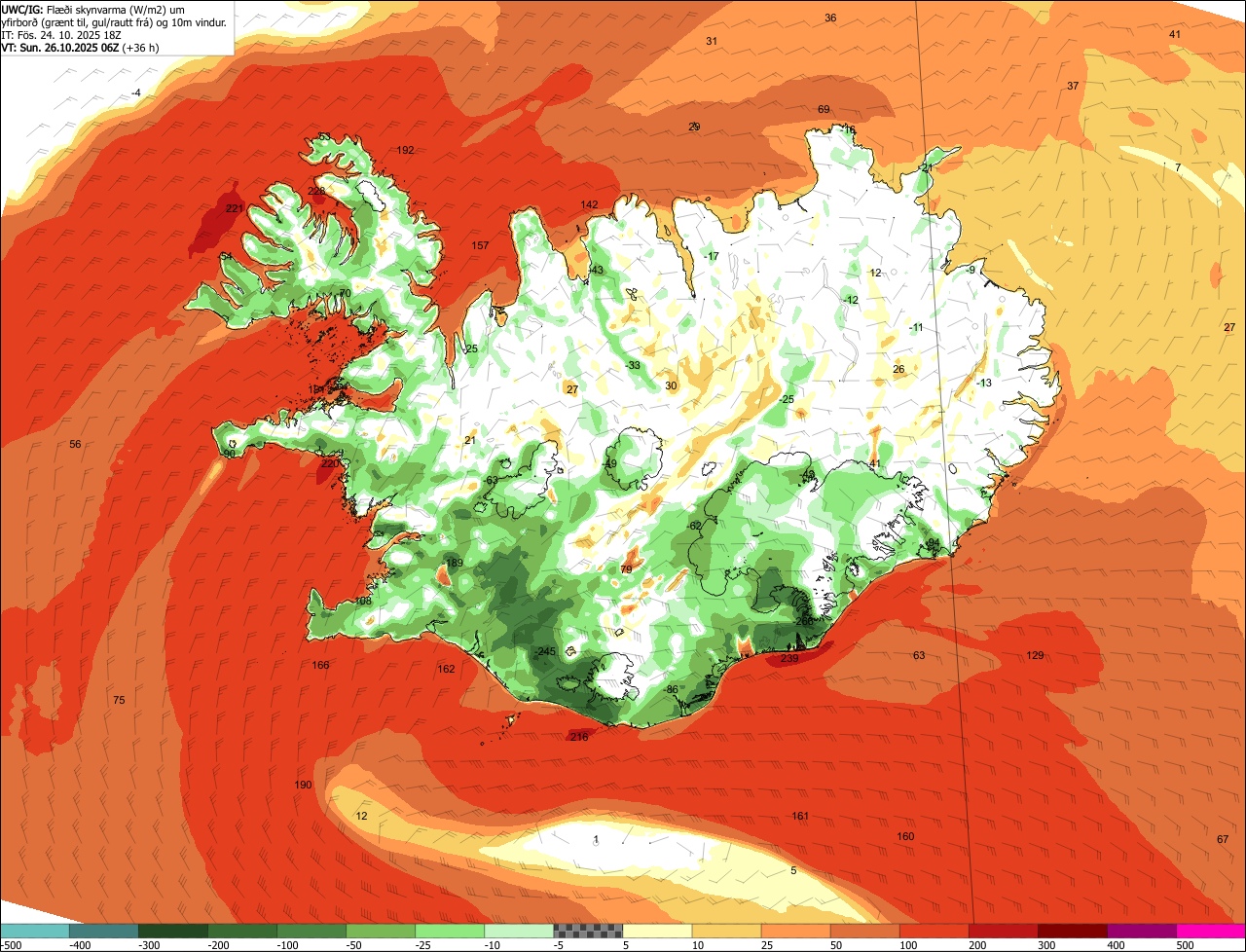Image resolution: width=1246 pixels, height=952 pixels.
Task: Click the orange legend swatch between 25 and 50
Action: pos(795,931)
